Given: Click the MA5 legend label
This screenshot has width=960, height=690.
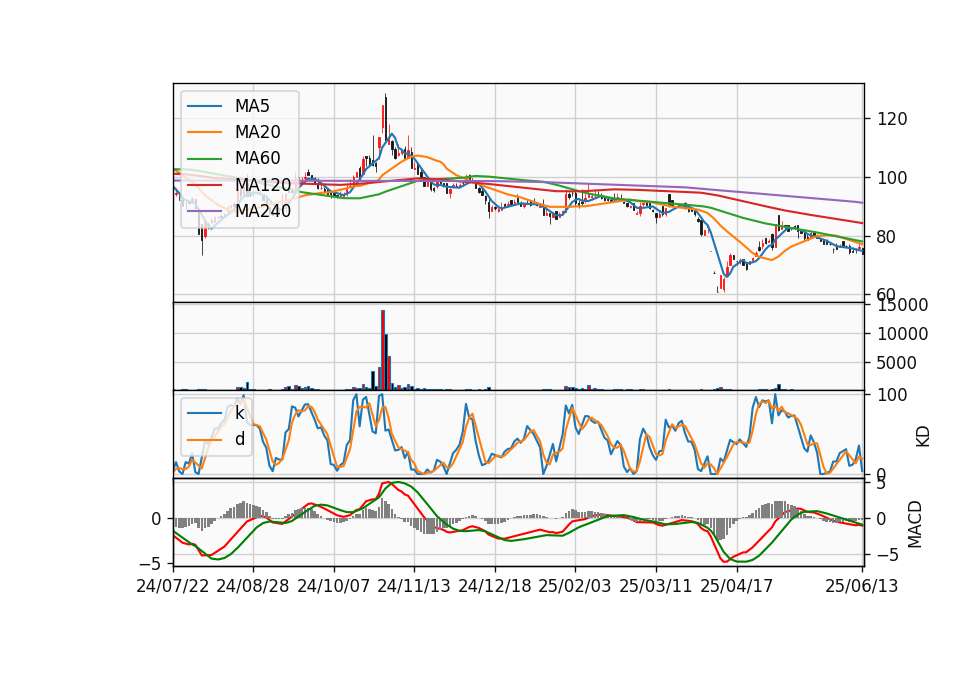Looking at the screenshot, I should pos(252,106).
